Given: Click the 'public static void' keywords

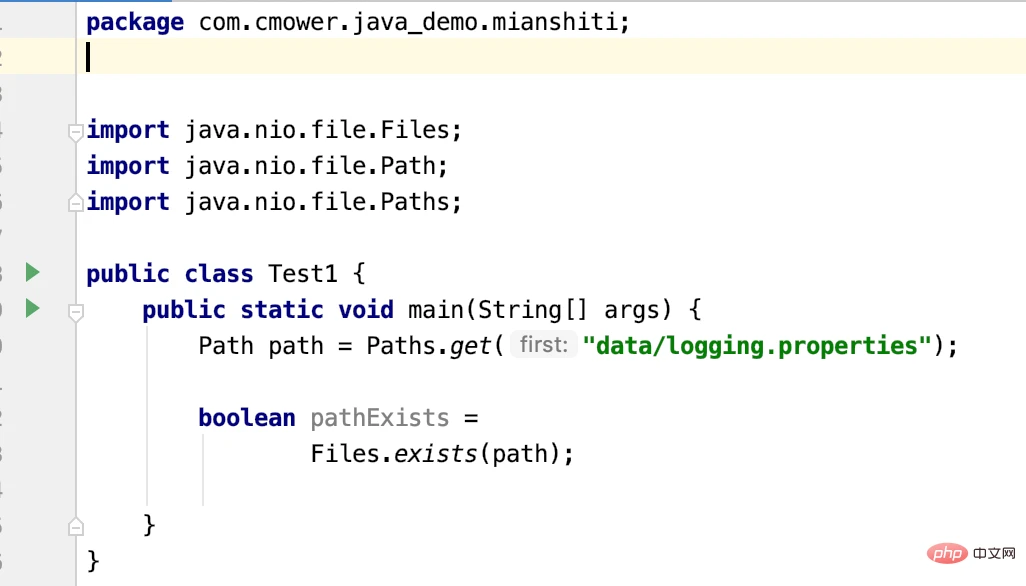Looking at the screenshot, I should point(268,309).
